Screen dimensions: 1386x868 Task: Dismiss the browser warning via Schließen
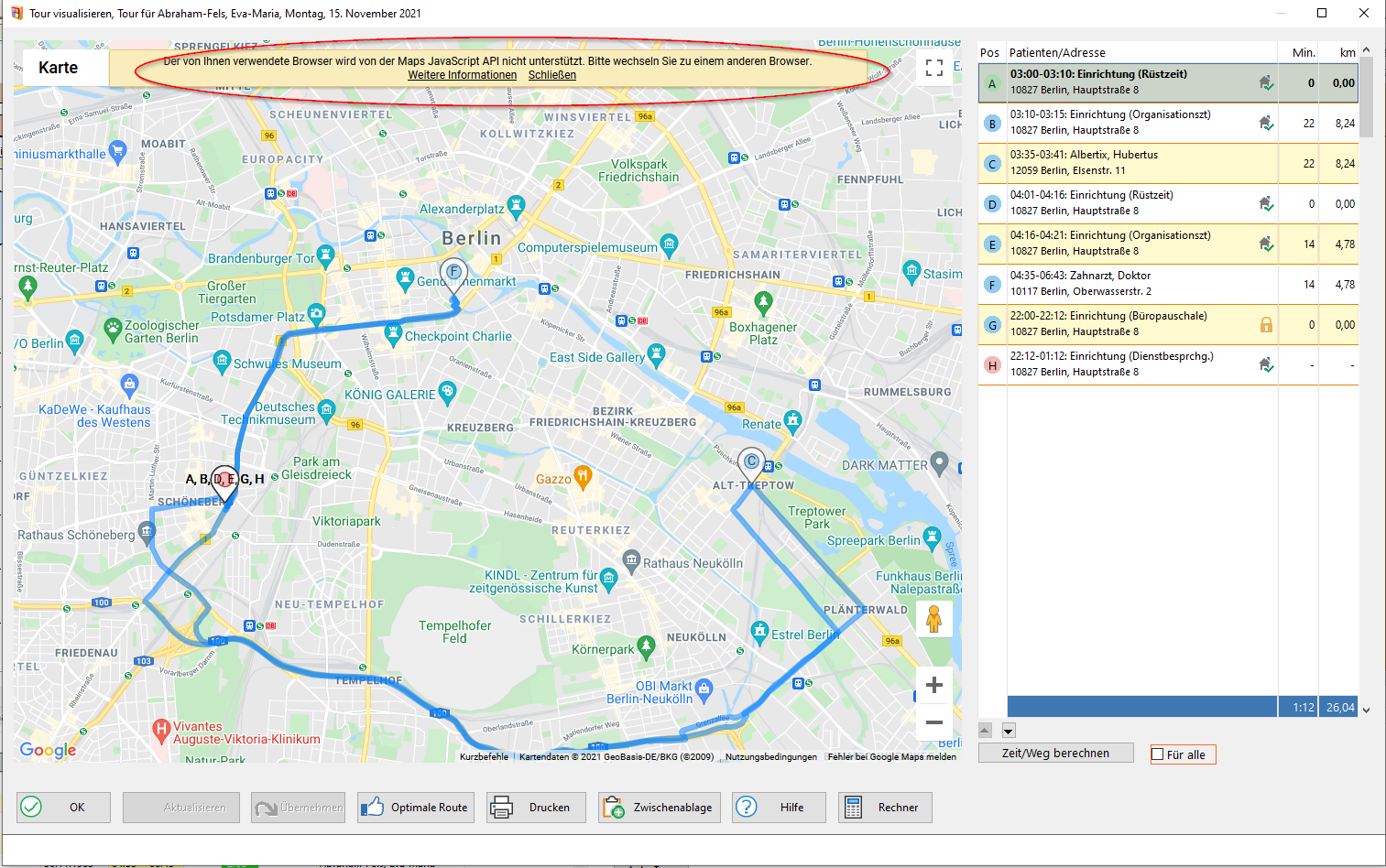click(x=552, y=75)
